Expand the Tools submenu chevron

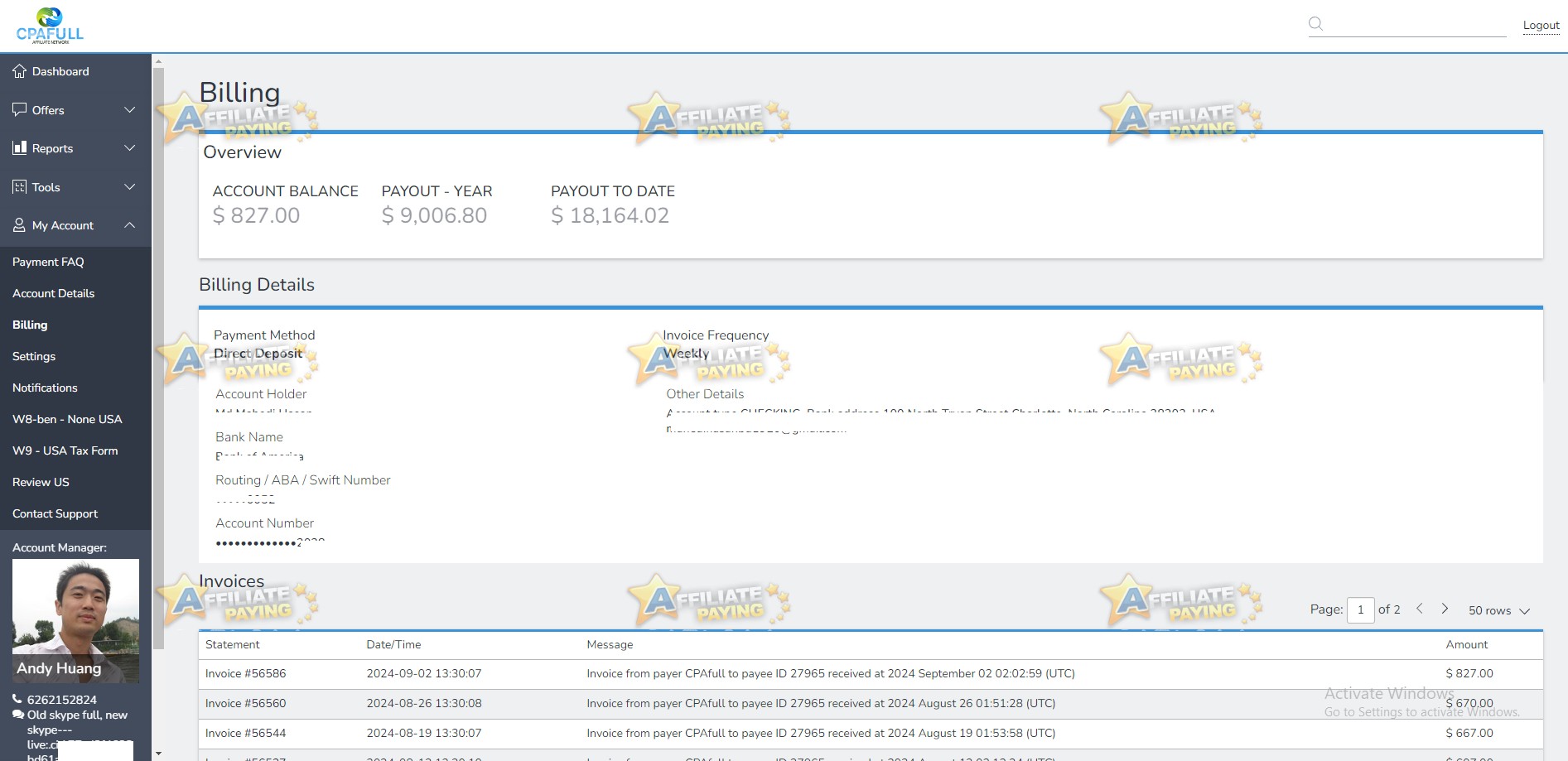(129, 186)
